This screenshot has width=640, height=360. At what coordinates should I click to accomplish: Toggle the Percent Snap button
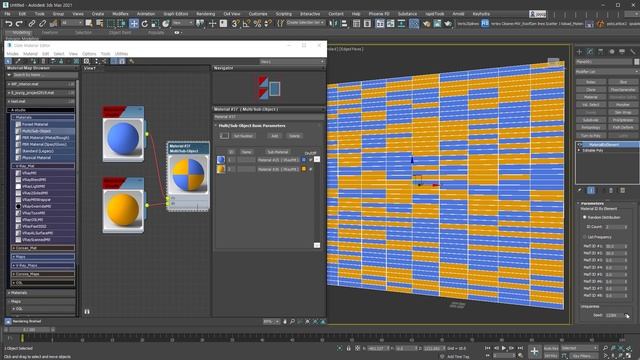(257, 24)
